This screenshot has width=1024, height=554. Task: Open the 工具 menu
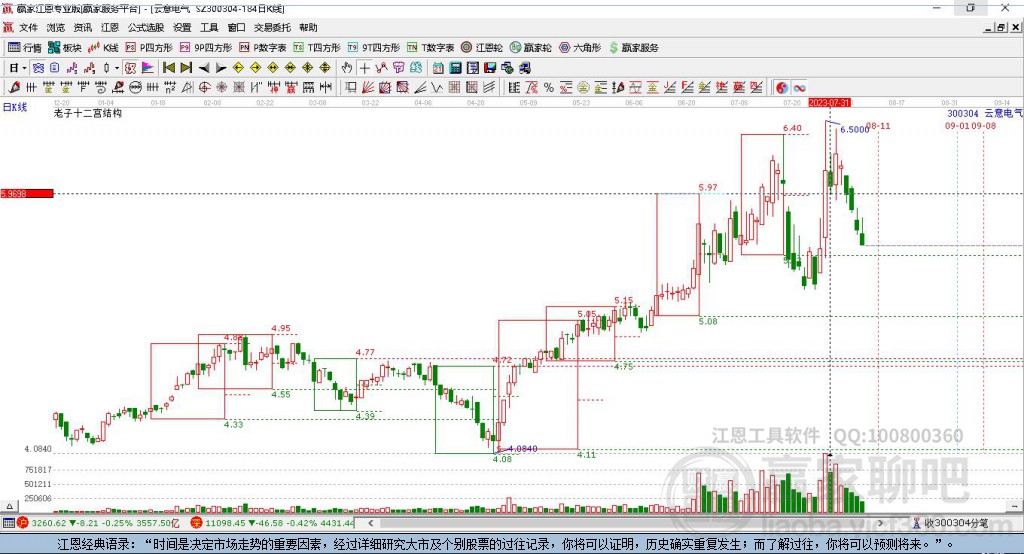point(209,27)
